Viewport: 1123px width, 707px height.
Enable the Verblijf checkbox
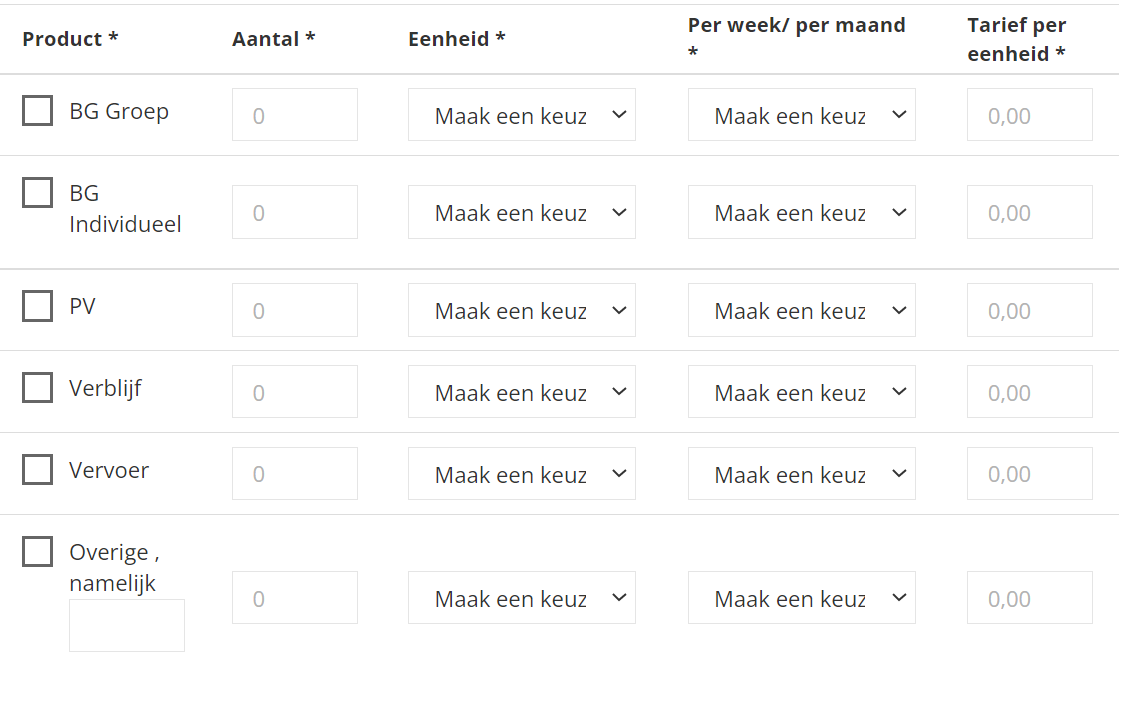point(37,387)
